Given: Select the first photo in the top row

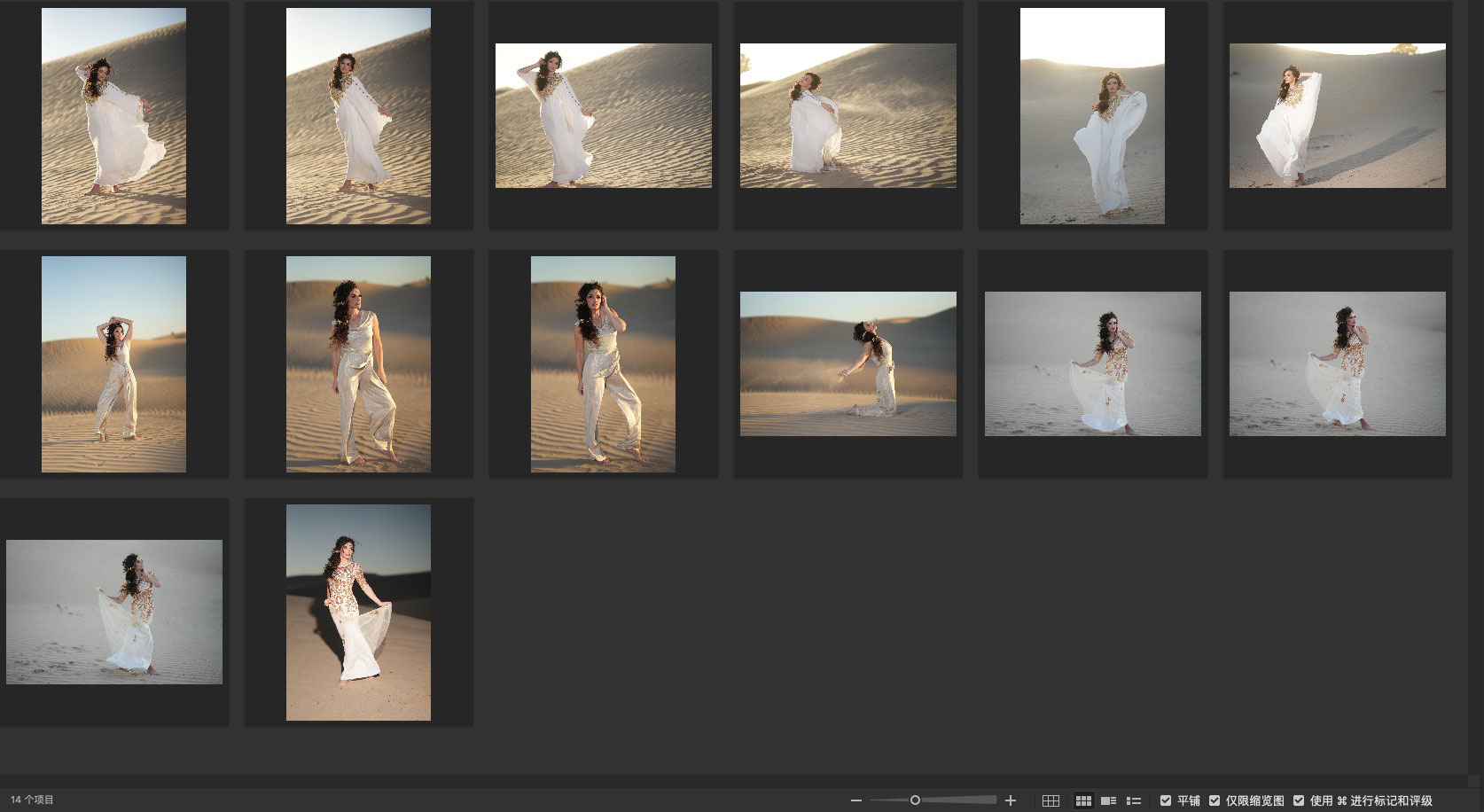Looking at the screenshot, I should (x=113, y=116).
